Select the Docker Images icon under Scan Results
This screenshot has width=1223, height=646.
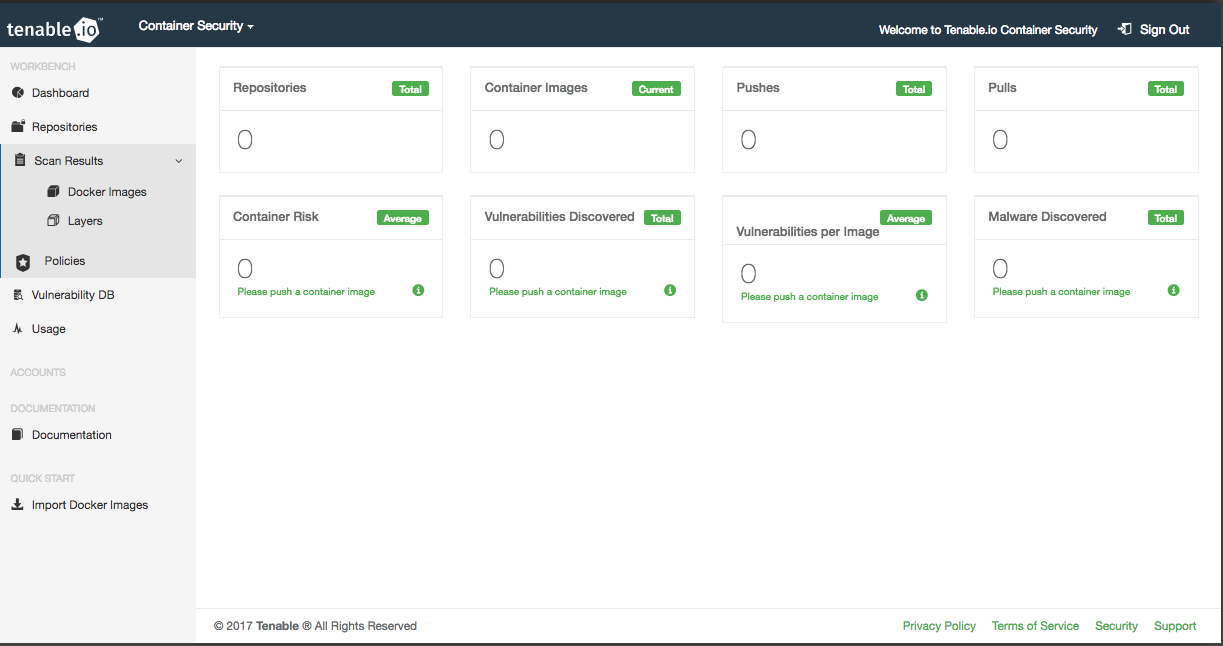(53, 191)
